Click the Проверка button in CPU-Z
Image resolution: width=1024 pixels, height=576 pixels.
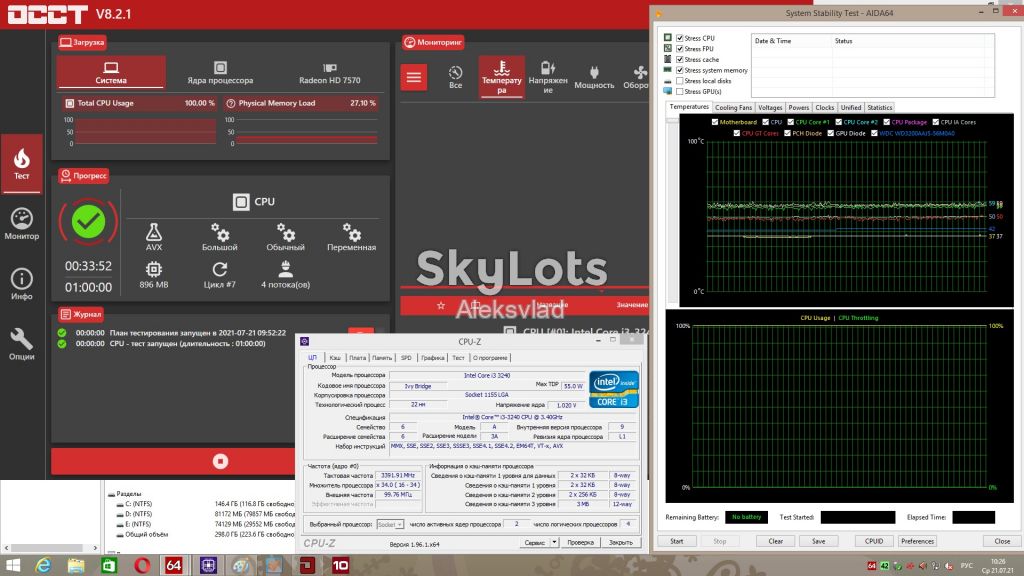(581, 543)
